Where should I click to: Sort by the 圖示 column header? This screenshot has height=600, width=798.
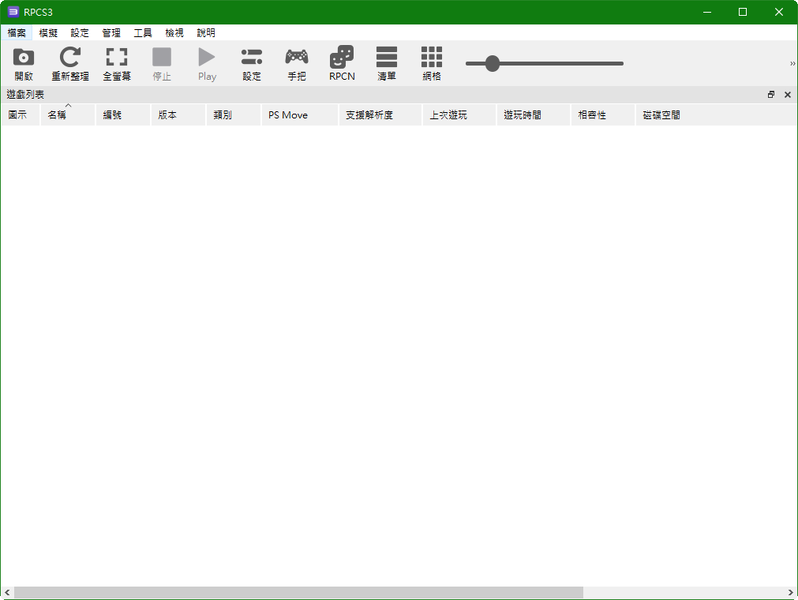point(20,115)
